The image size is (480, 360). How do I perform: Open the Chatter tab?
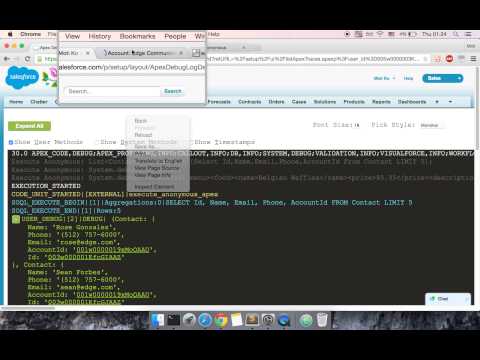[x=39, y=102]
